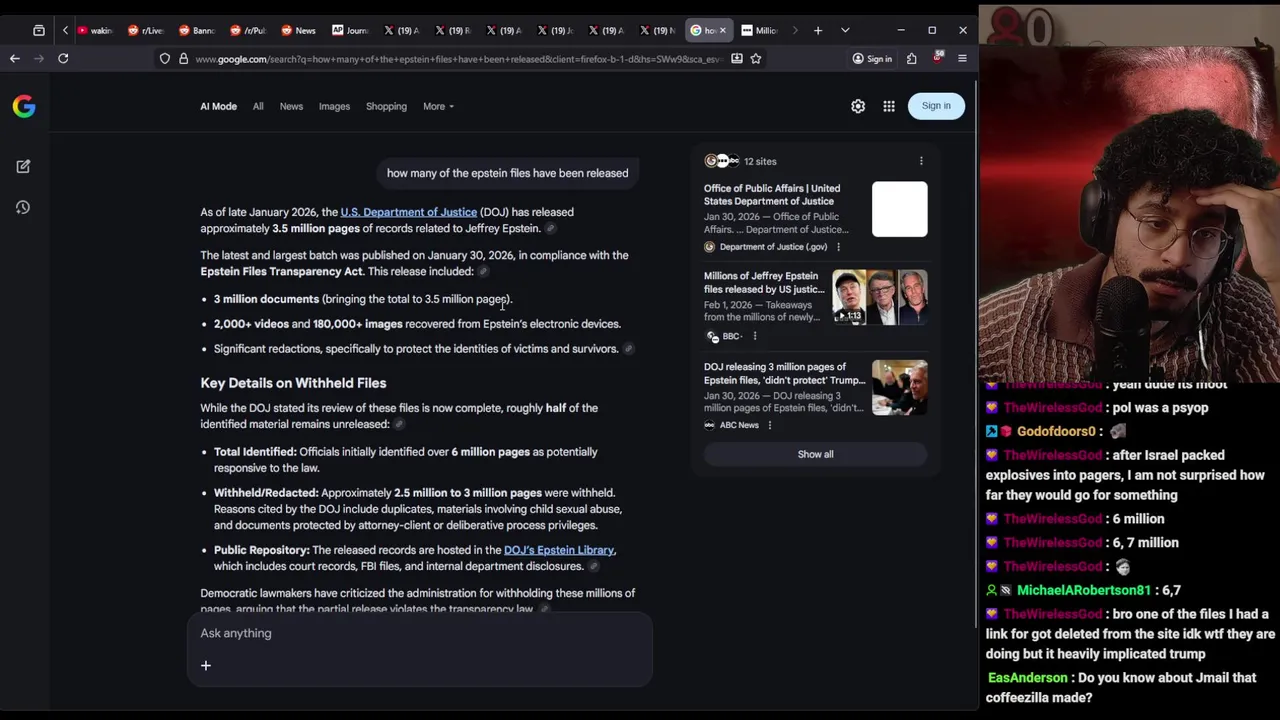The image size is (1280, 720).
Task: Click Firefox account Sign in in toolbar
Action: [872, 59]
